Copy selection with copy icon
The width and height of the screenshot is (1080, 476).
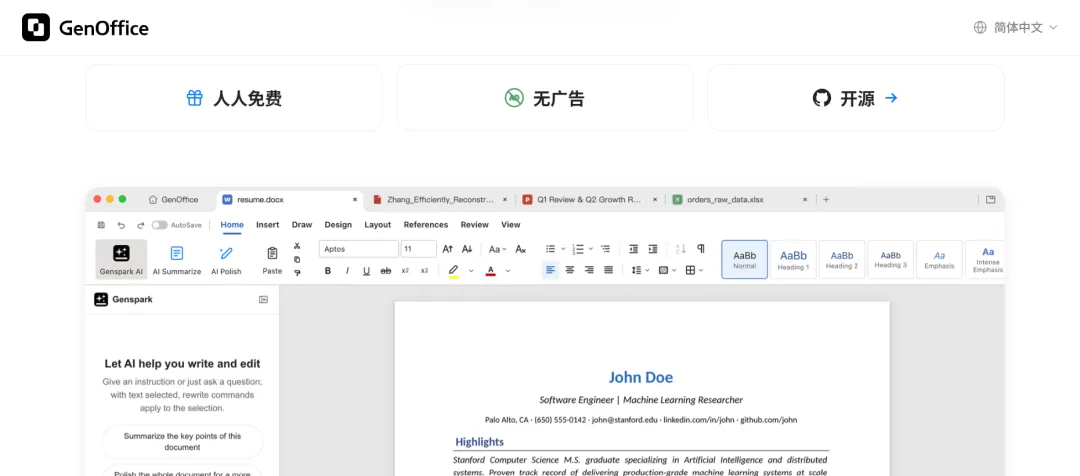pos(297,260)
